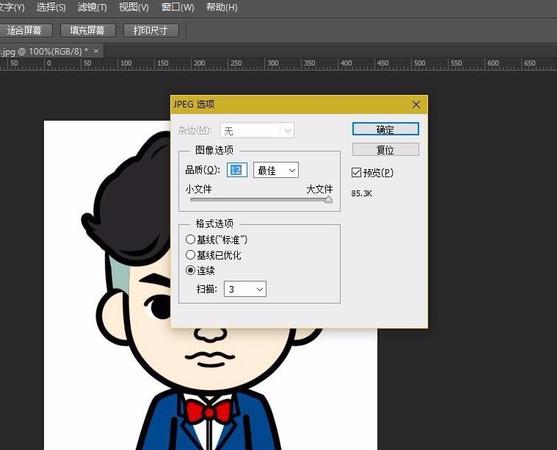Image resolution: width=557 pixels, height=450 pixels.
Task: Open the 帮助(H) menu
Action: coord(222,7)
